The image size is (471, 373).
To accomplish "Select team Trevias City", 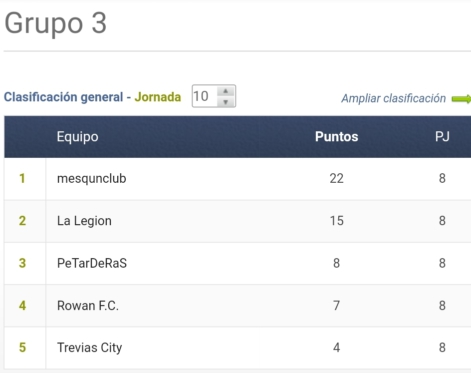I will pyautogui.click(x=90, y=348).
